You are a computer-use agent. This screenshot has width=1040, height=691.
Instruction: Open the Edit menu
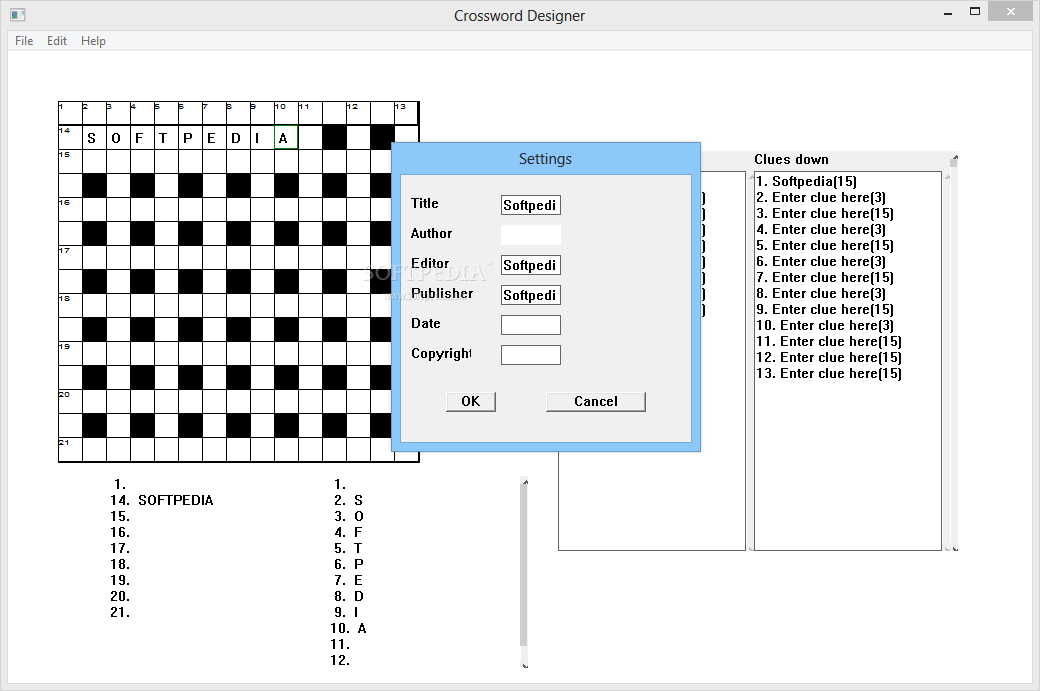[x=56, y=40]
